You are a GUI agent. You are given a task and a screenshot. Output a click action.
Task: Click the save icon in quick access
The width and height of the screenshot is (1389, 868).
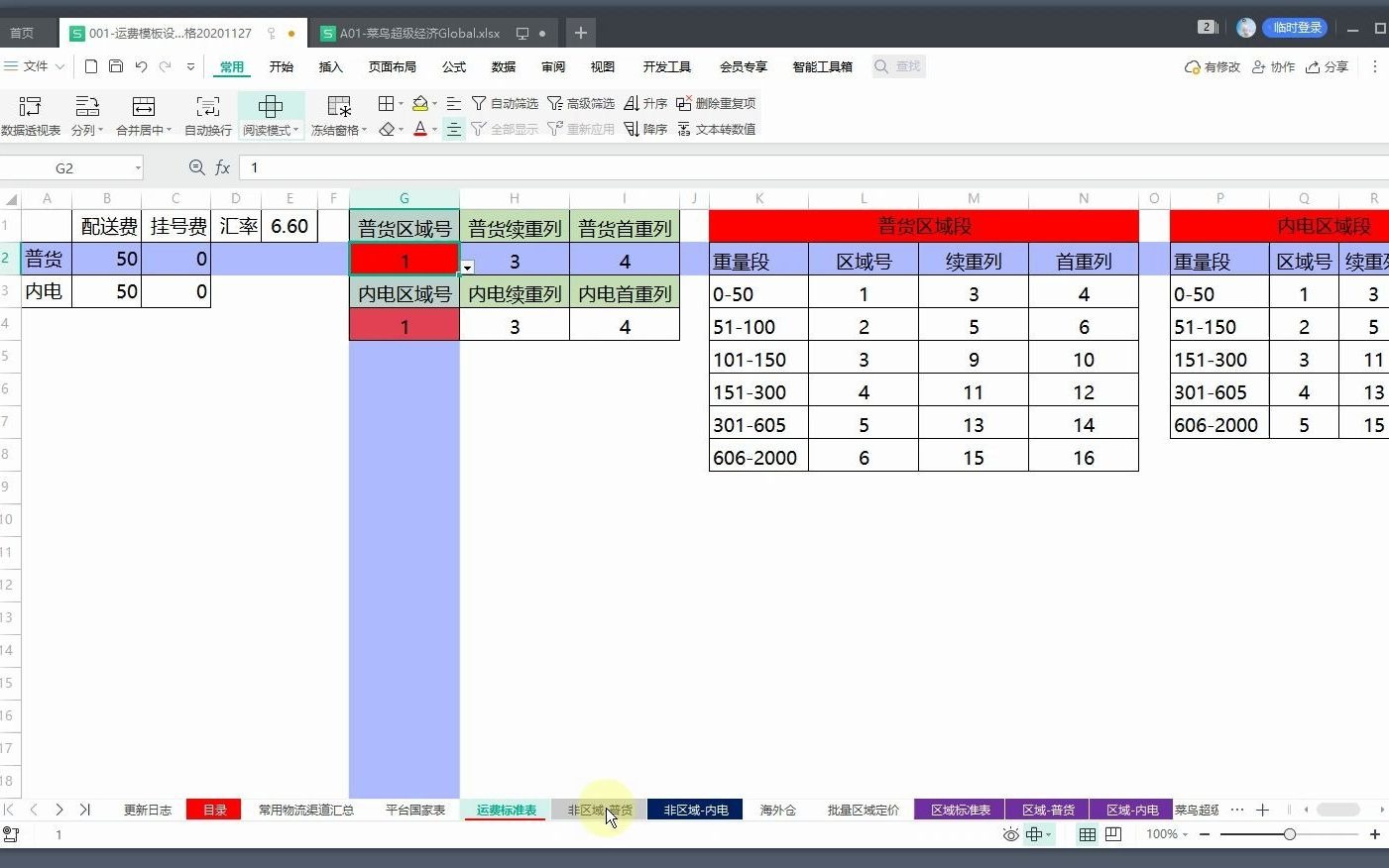[116, 66]
